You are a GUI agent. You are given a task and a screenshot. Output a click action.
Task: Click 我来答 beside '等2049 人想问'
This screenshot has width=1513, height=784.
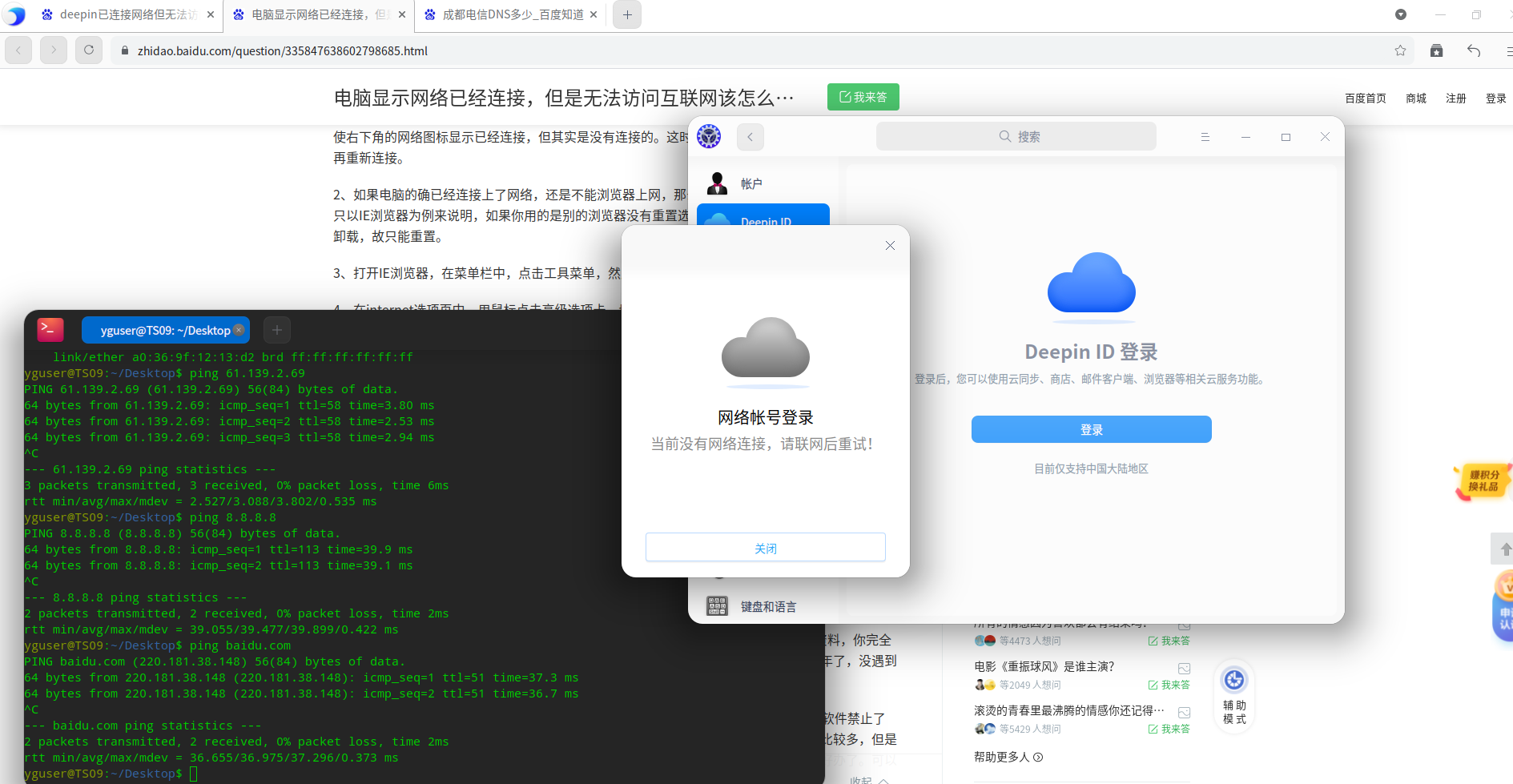1169,685
